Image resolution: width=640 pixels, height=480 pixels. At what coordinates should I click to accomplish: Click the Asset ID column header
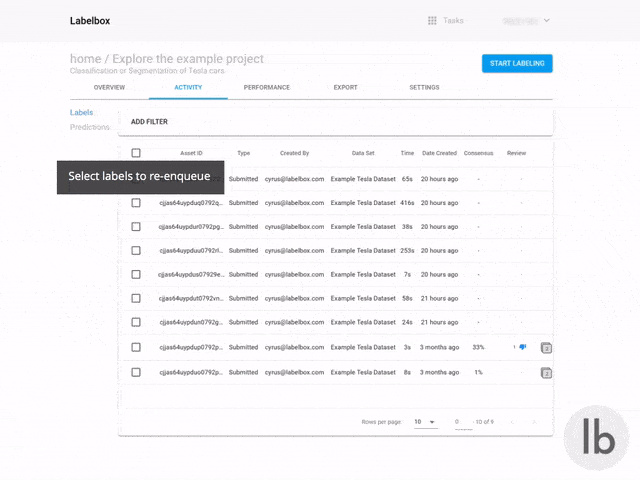[x=191, y=153]
